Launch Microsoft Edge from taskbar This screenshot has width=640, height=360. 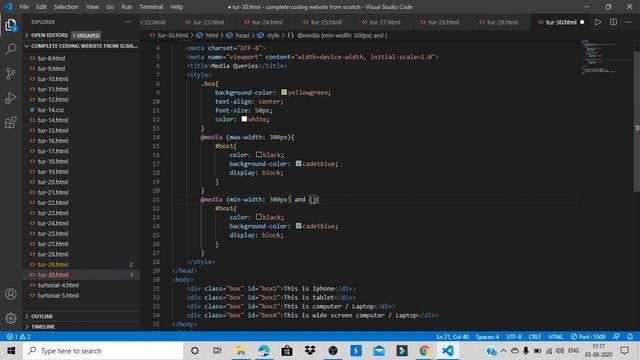[x=264, y=351]
